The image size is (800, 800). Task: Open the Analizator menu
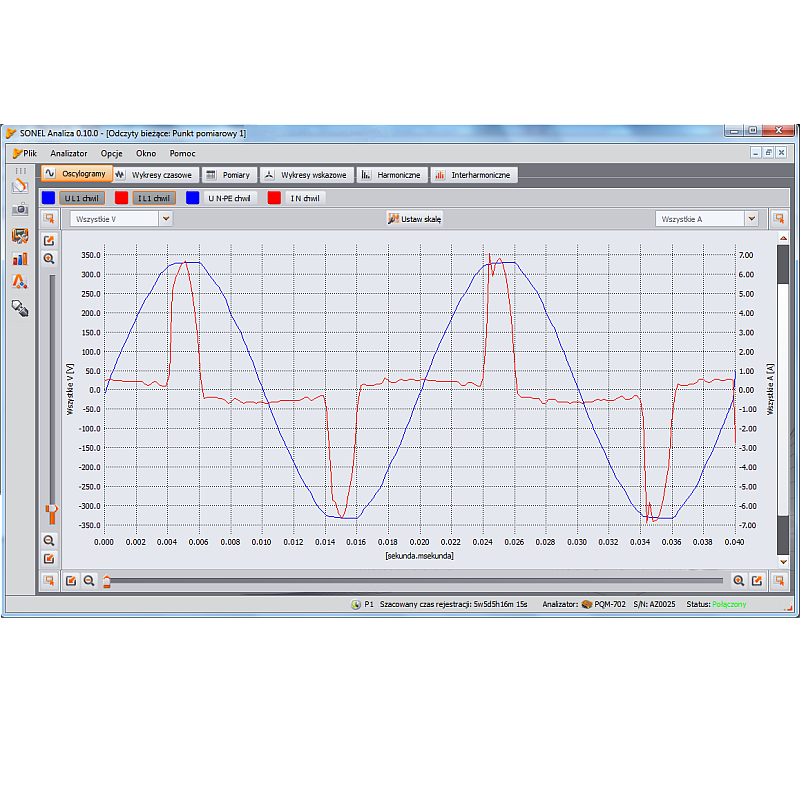[x=69, y=153]
